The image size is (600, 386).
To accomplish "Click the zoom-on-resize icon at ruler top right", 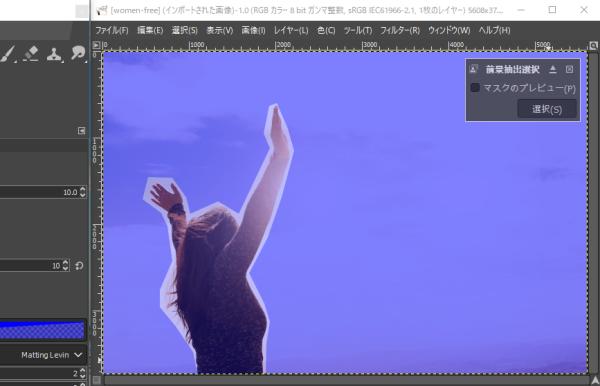I will click(593, 46).
